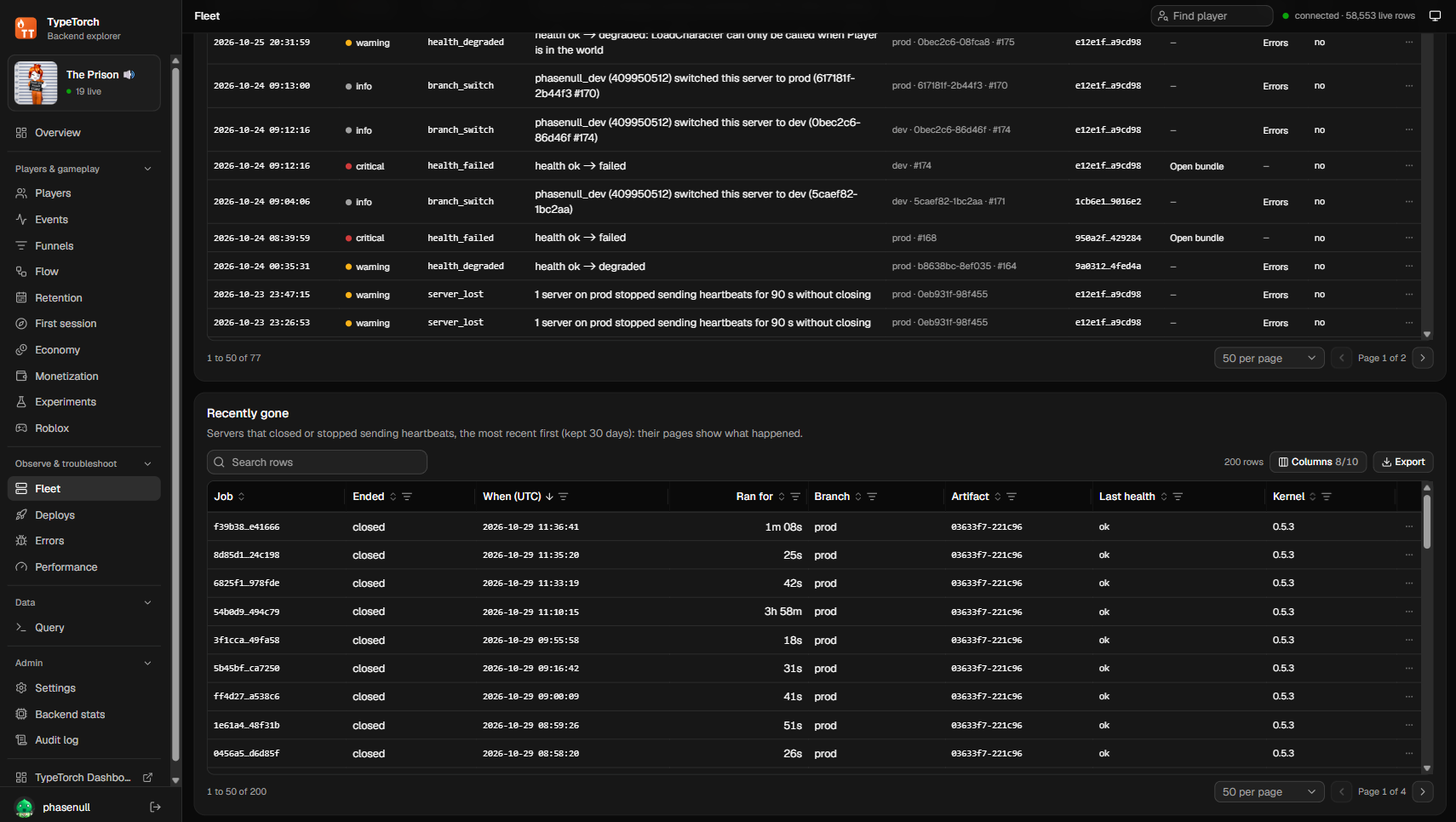Open the Audit log page

click(83, 740)
